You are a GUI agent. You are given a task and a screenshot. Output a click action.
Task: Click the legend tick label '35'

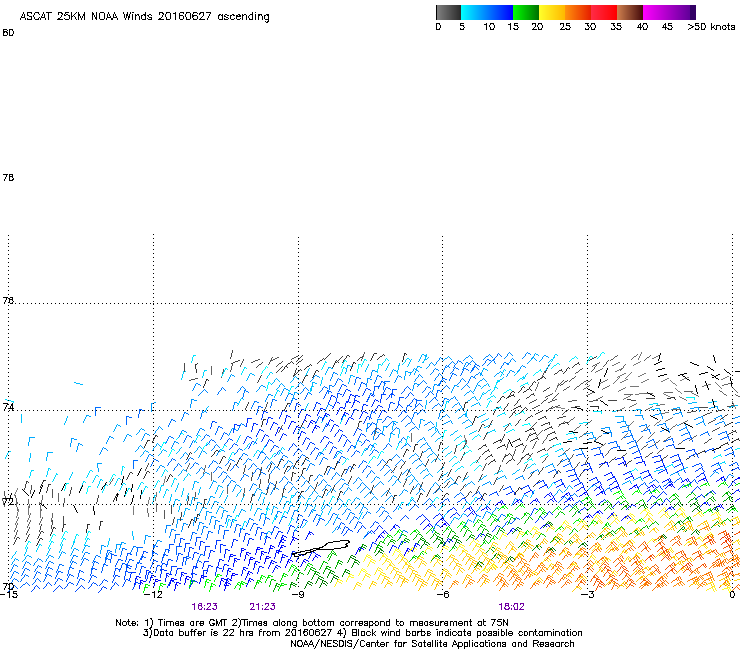click(x=616, y=27)
